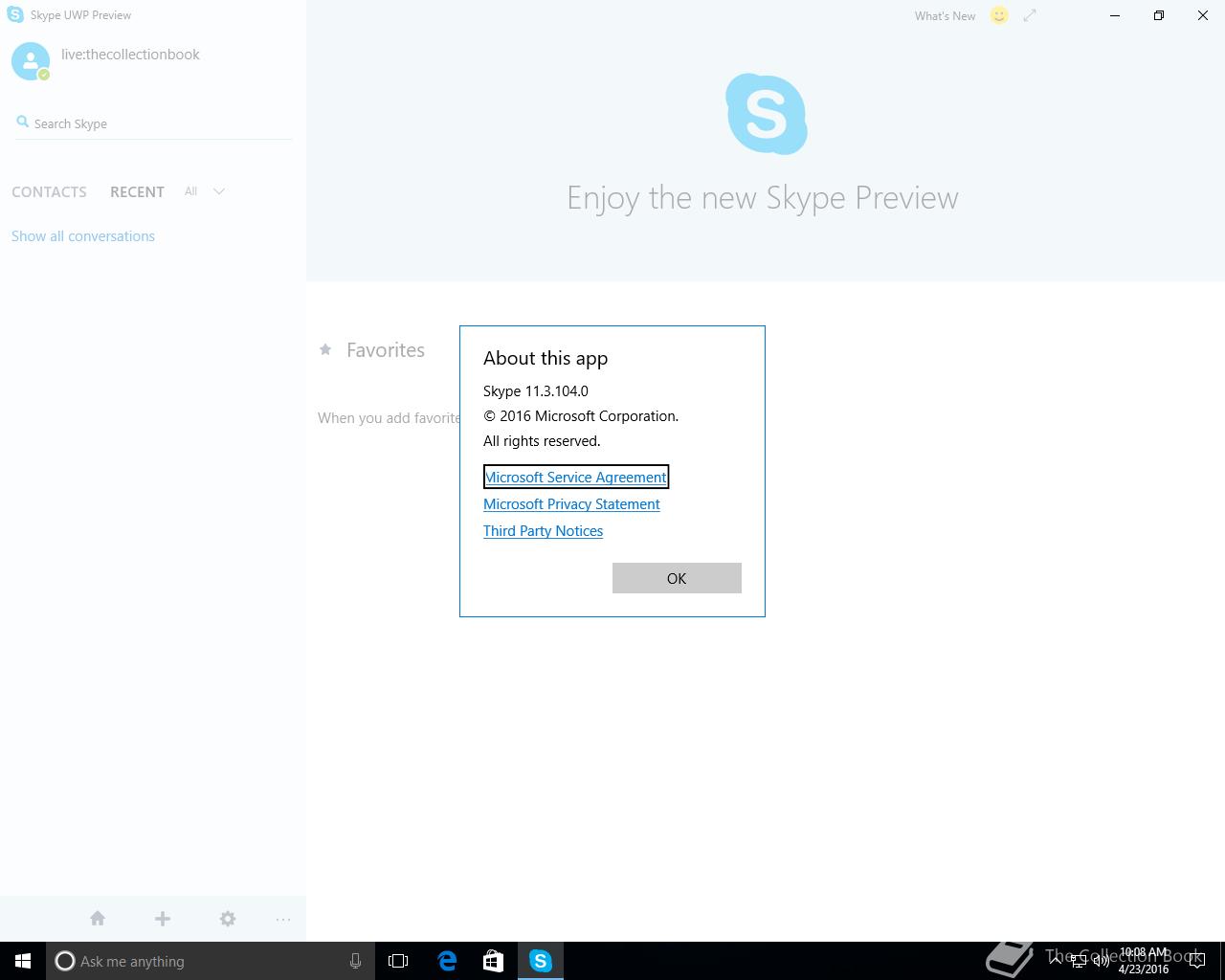Click Cortana Ask me anything box
The height and width of the screenshot is (980, 1225).
click(x=211, y=961)
